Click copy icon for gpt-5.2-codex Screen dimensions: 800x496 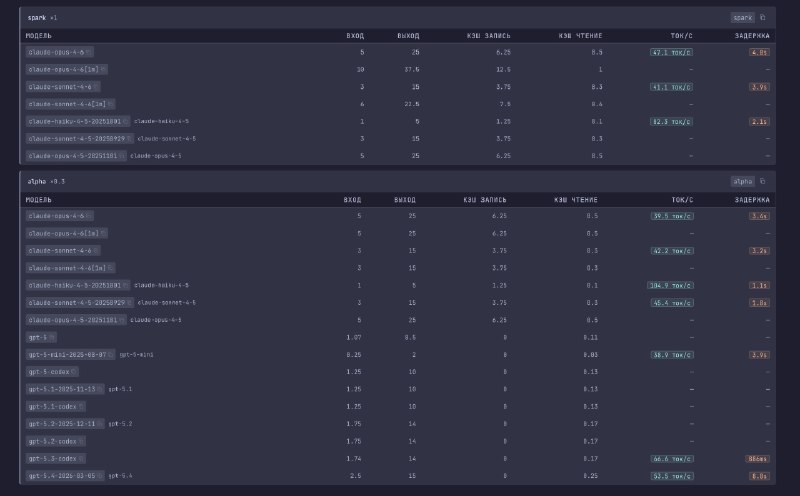[x=83, y=440]
